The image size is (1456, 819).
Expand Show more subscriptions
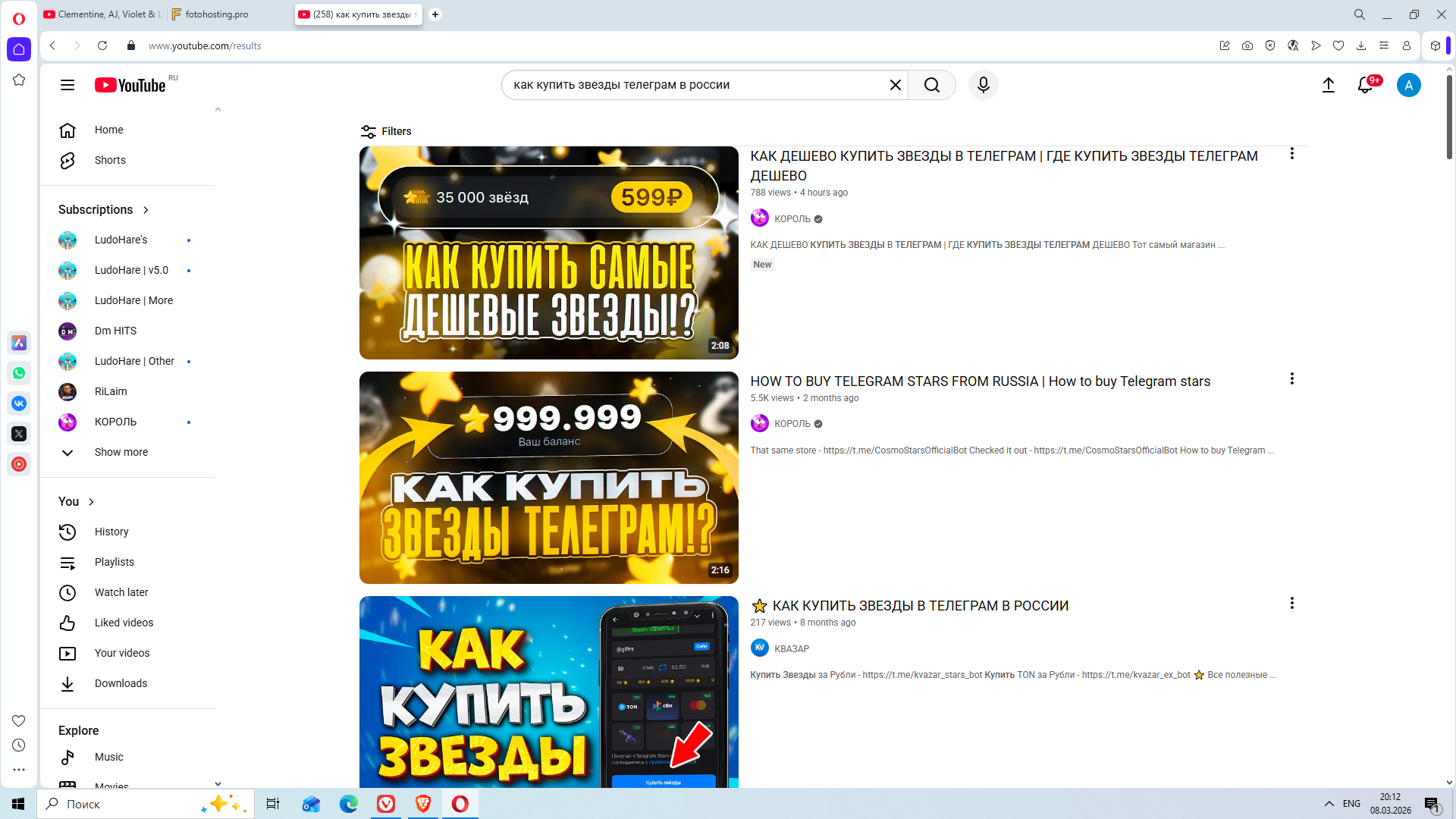(121, 452)
